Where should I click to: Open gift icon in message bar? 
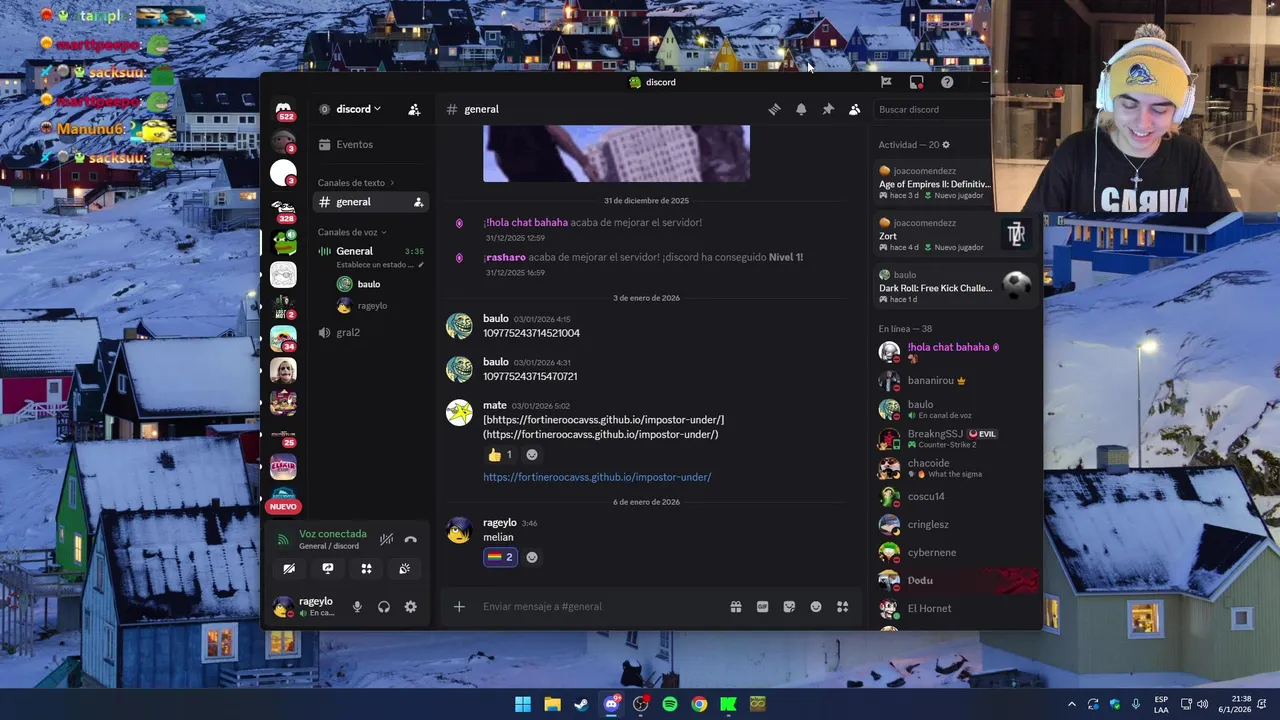pos(736,606)
